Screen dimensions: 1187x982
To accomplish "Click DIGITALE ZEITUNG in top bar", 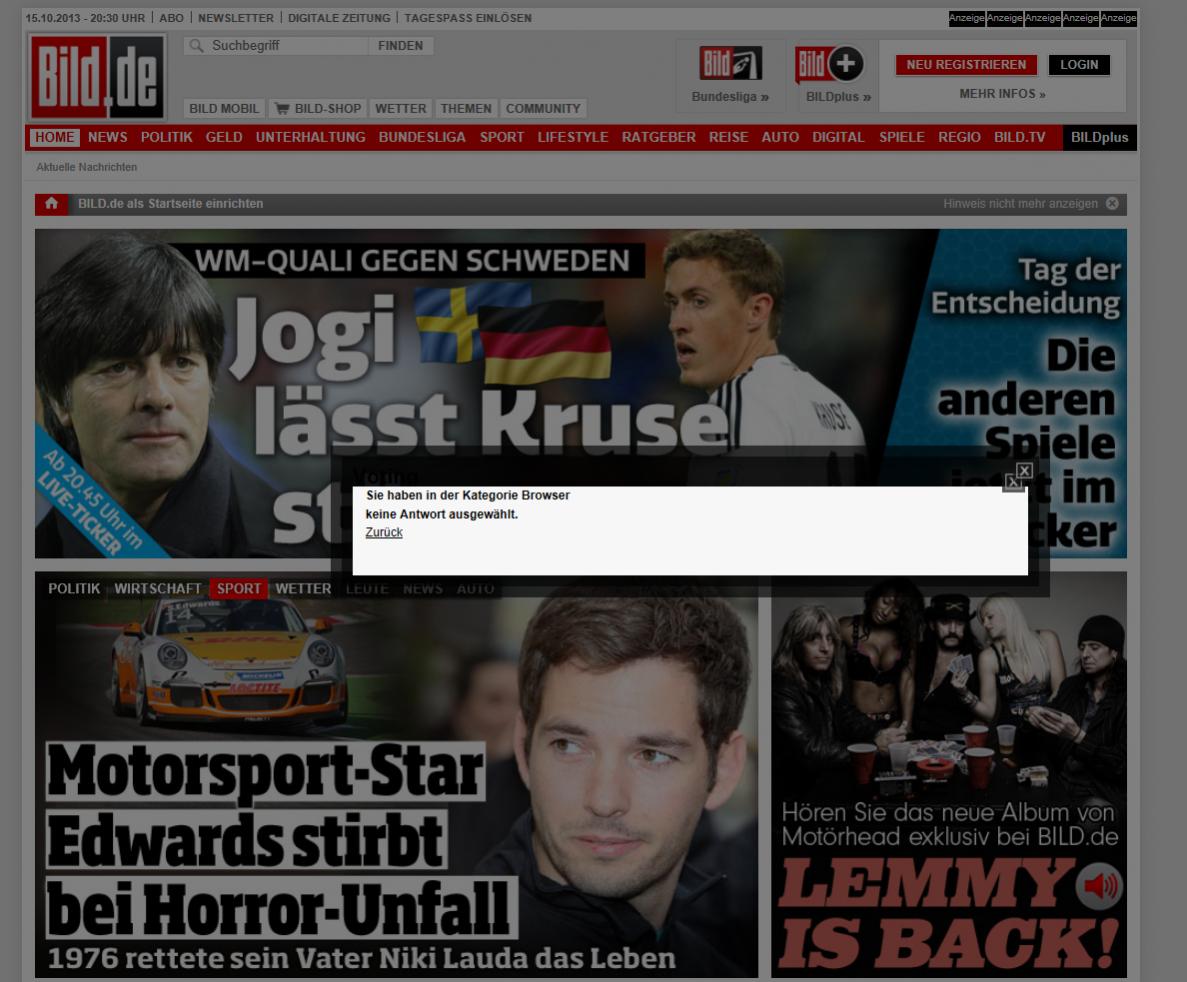I will [339, 17].
